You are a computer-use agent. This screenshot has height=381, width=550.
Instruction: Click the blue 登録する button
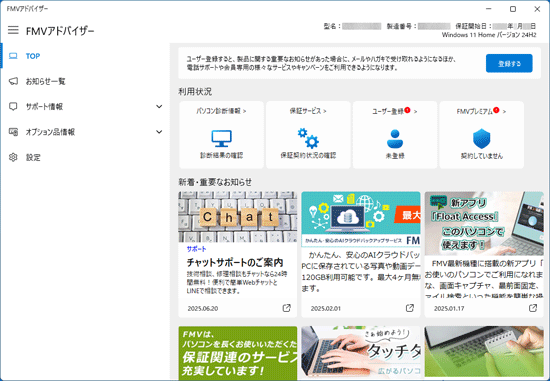(509, 64)
